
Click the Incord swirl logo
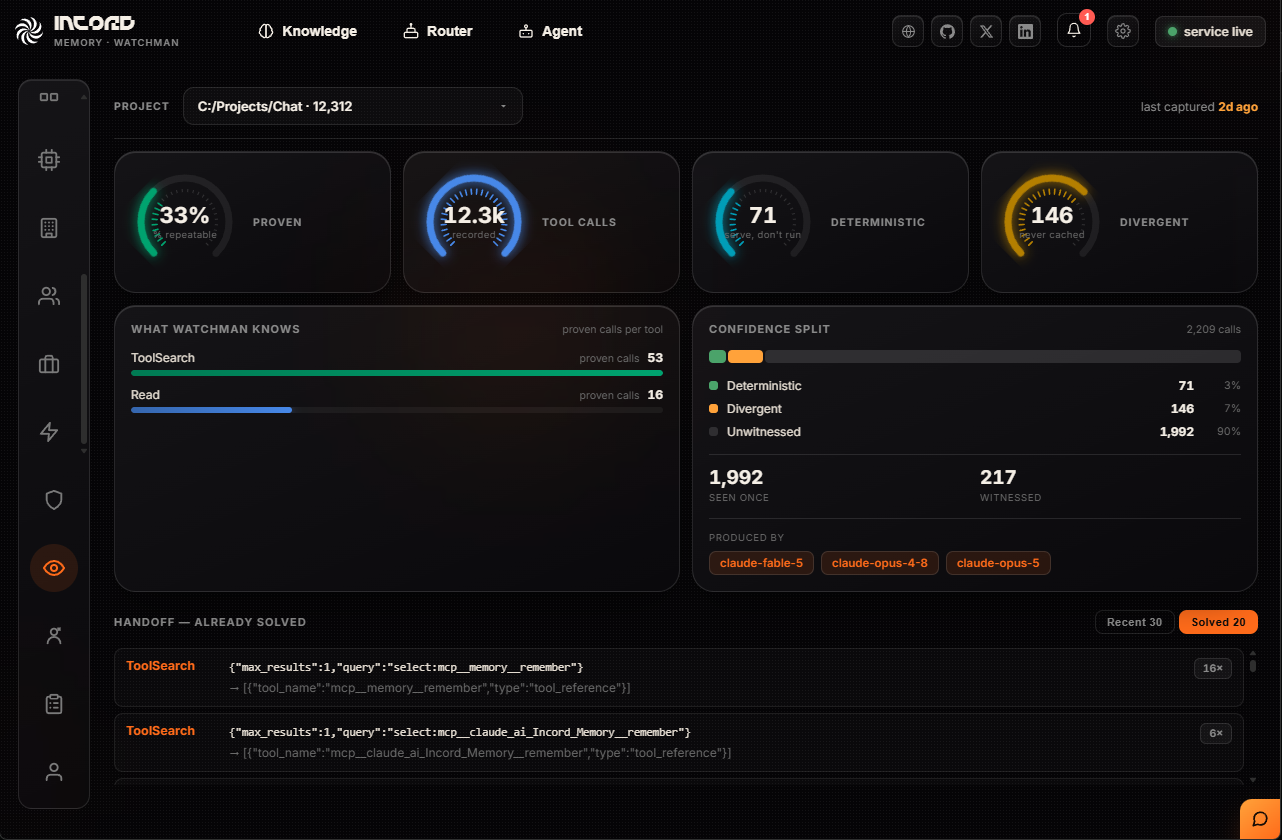point(30,31)
